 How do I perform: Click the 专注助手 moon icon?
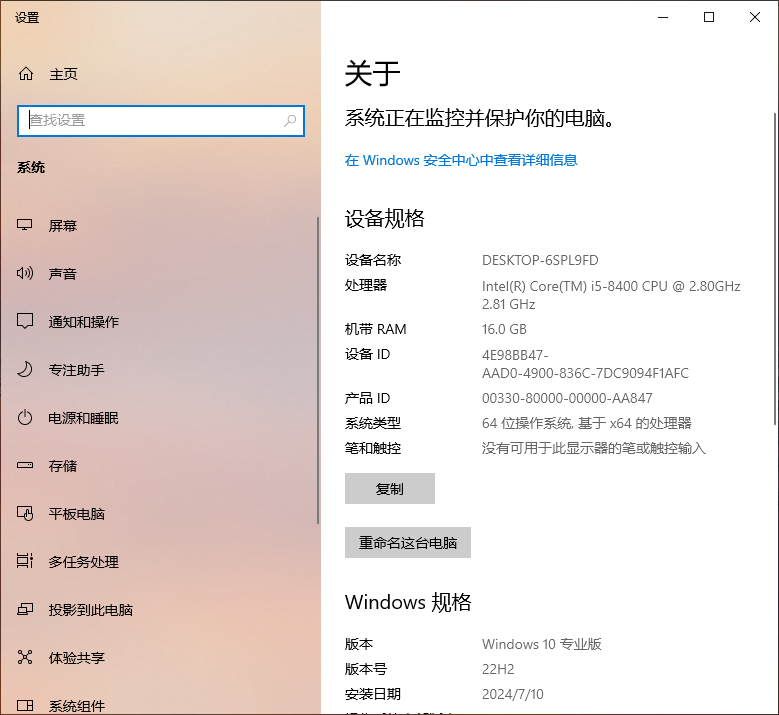25,369
